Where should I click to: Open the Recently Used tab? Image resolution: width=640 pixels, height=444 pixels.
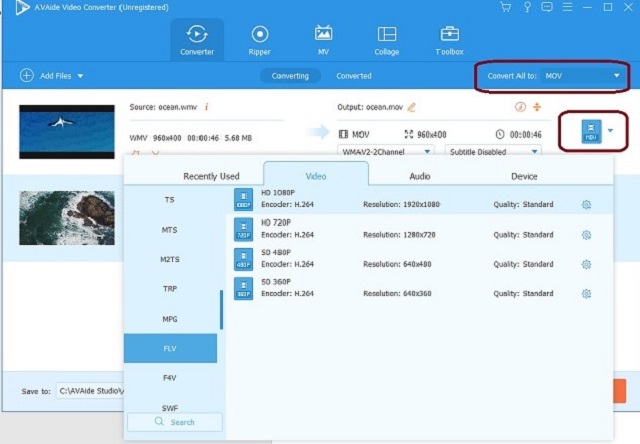tap(211, 176)
